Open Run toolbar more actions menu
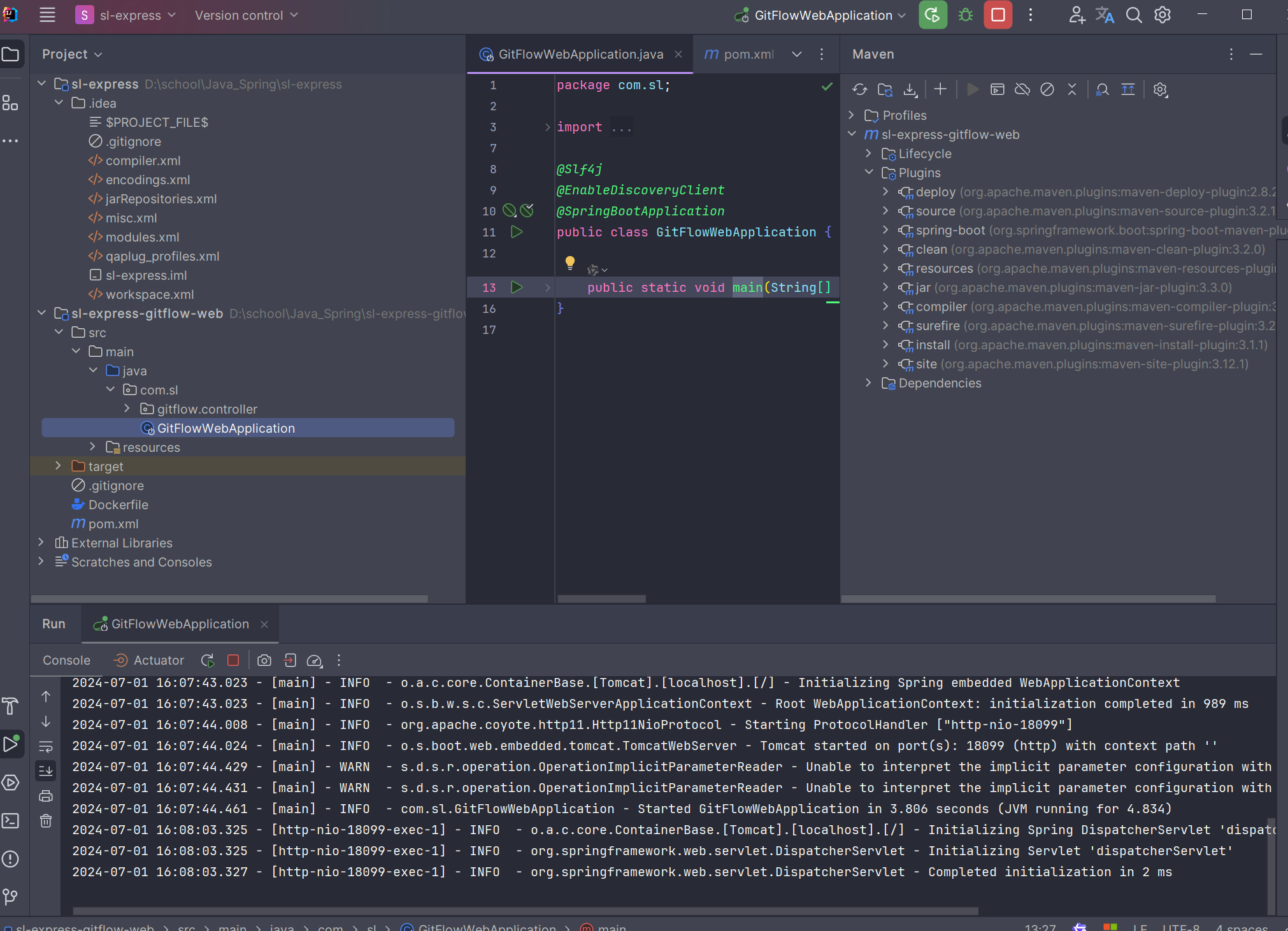 coord(339,661)
